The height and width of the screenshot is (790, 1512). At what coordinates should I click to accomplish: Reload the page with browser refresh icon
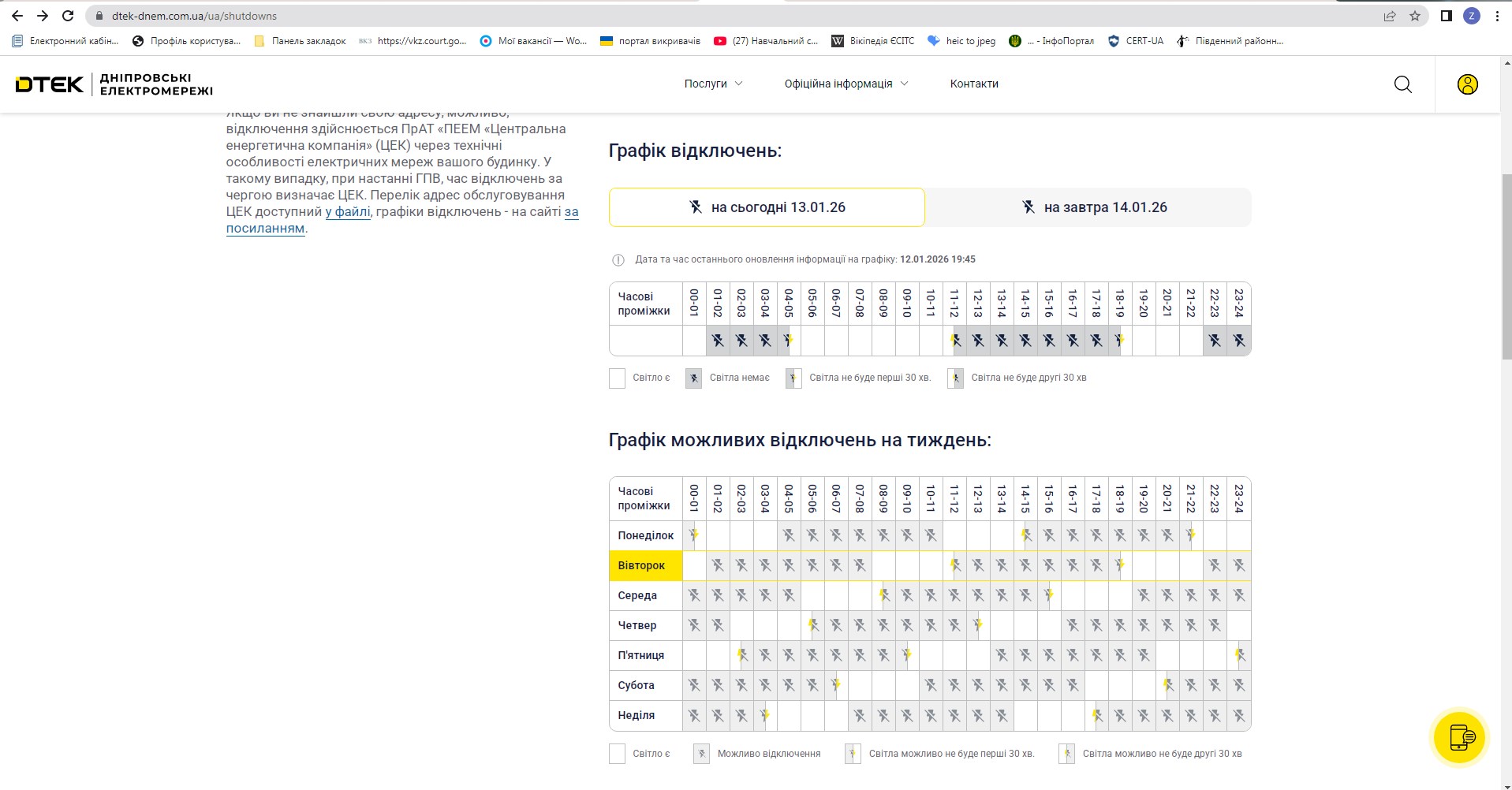[x=68, y=16]
